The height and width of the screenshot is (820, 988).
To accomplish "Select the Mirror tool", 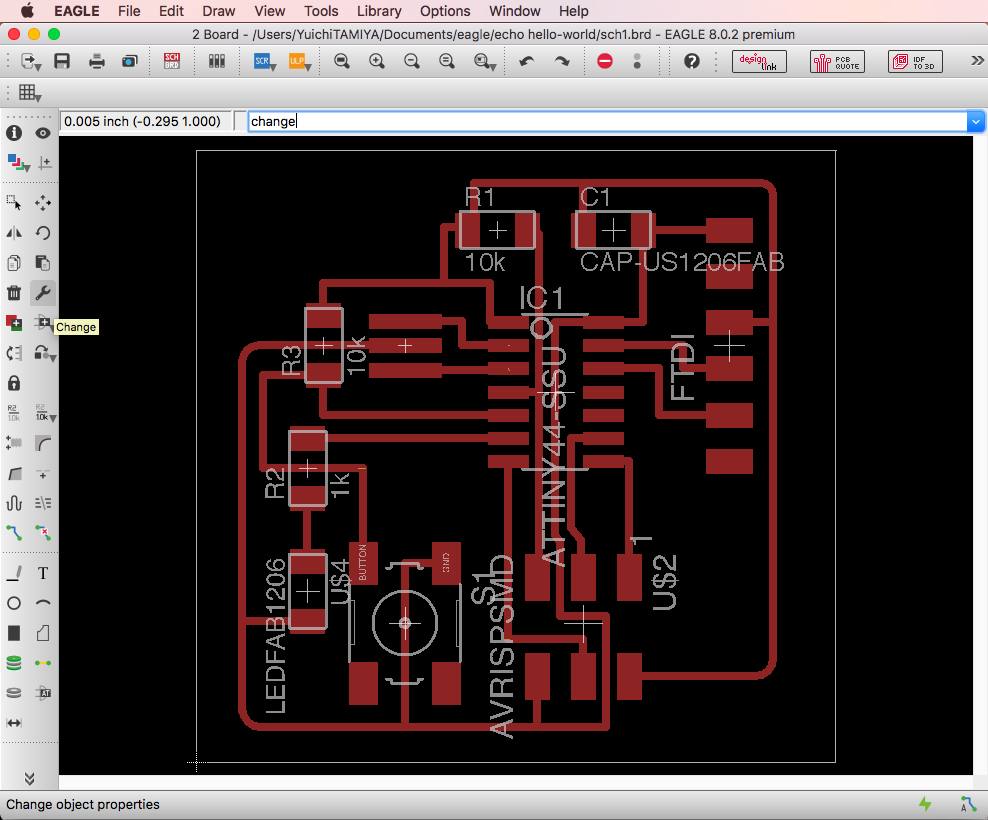I will coord(14,233).
